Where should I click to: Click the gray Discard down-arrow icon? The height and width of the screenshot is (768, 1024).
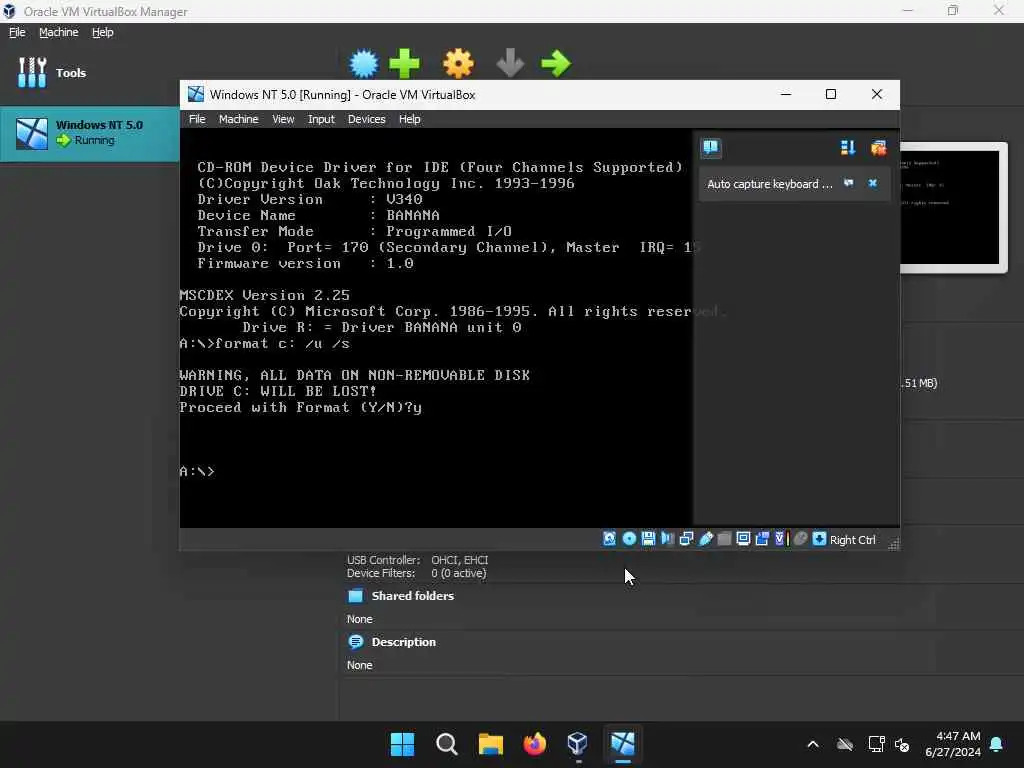(510, 63)
